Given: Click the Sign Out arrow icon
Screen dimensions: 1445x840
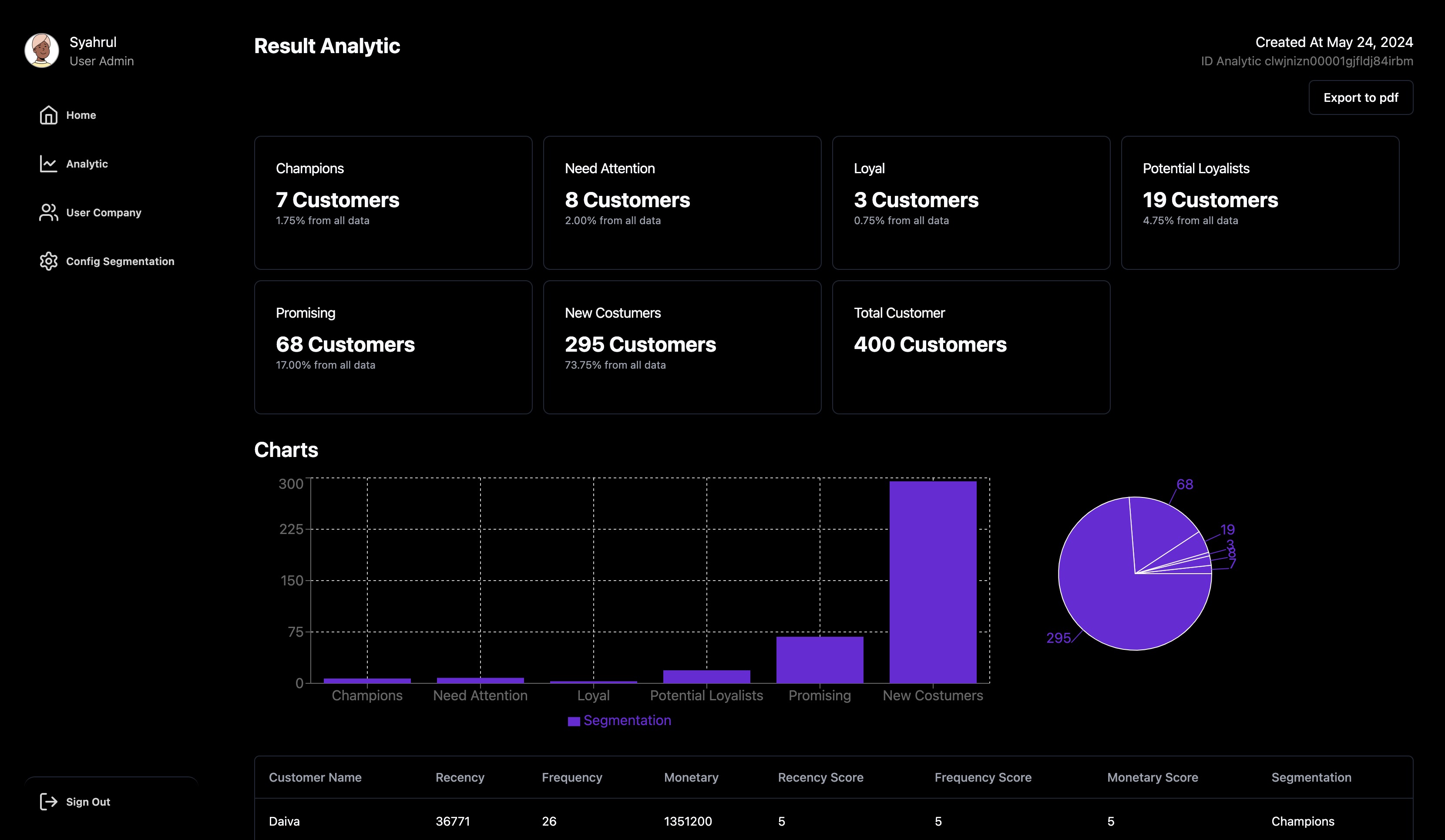Looking at the screenshot, I should point(48,802).
